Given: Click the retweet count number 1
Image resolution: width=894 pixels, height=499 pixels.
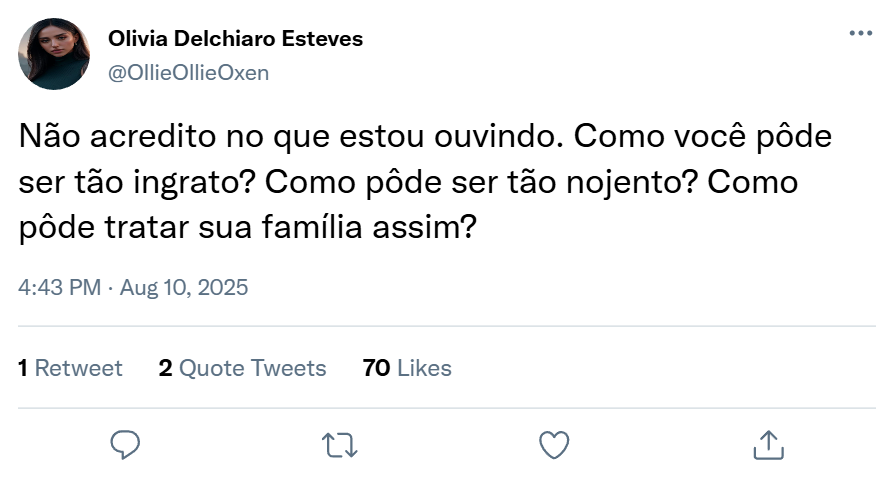Looking at the screenshot, I should pos(23,368).
